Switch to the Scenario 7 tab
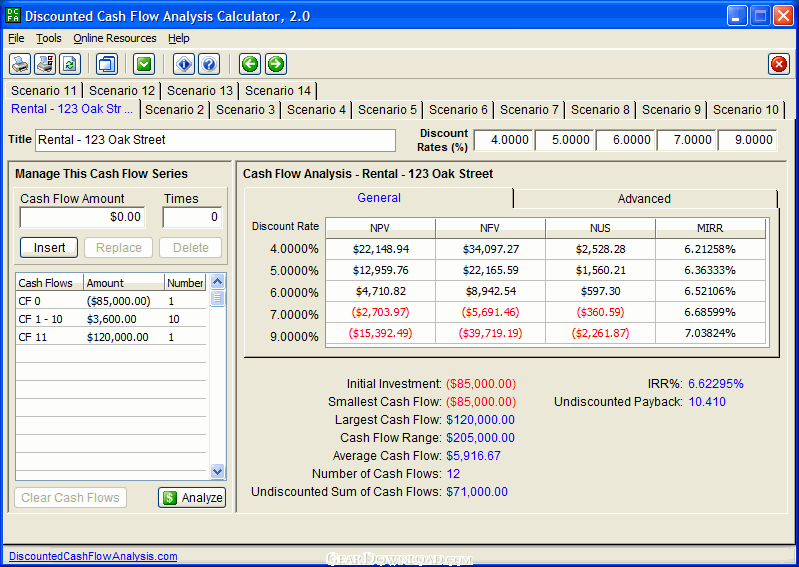This screenshot has height=567, width=799. tap(529, 110)
